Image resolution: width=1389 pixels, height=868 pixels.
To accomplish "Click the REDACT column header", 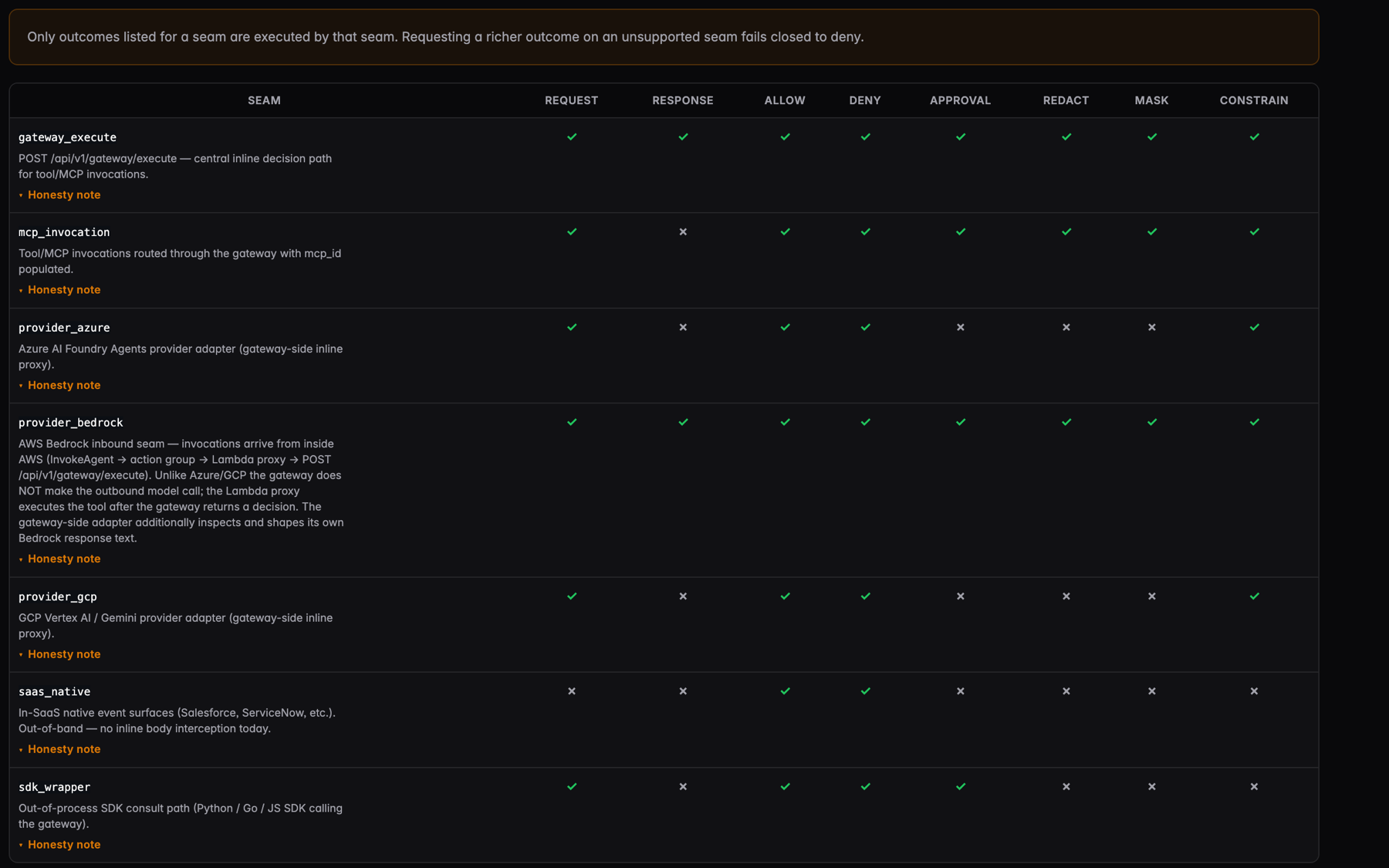I will [1066, 101].
